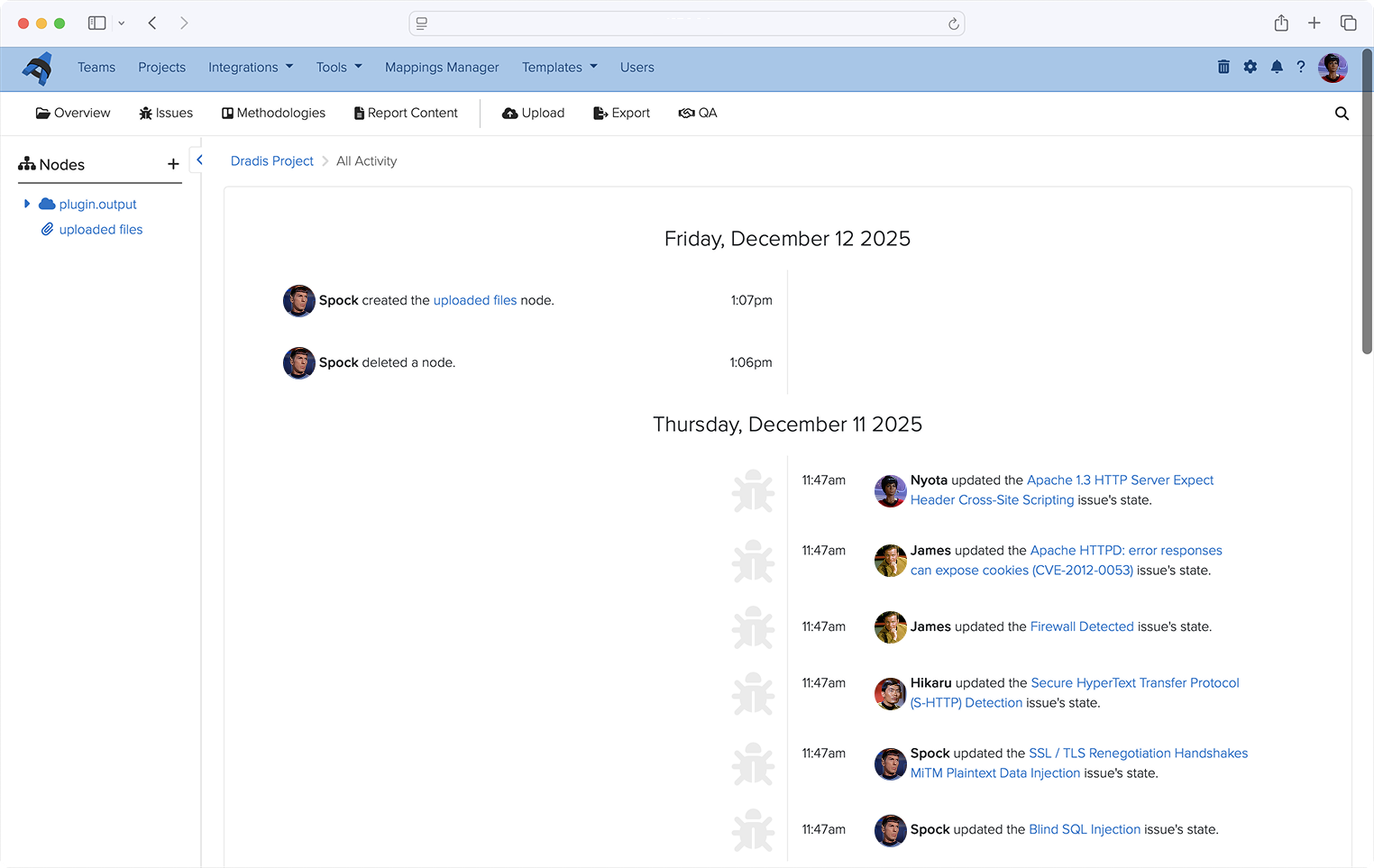The height and width of the screenshot is (868, 1374).
Task: Click the page vertical scrollbar
Action: [1367, 203]
